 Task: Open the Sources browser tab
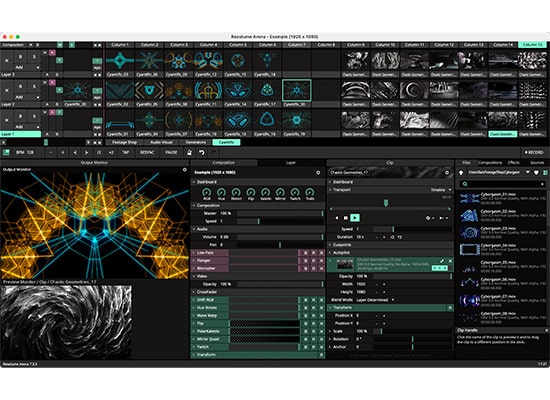[537, 163]
